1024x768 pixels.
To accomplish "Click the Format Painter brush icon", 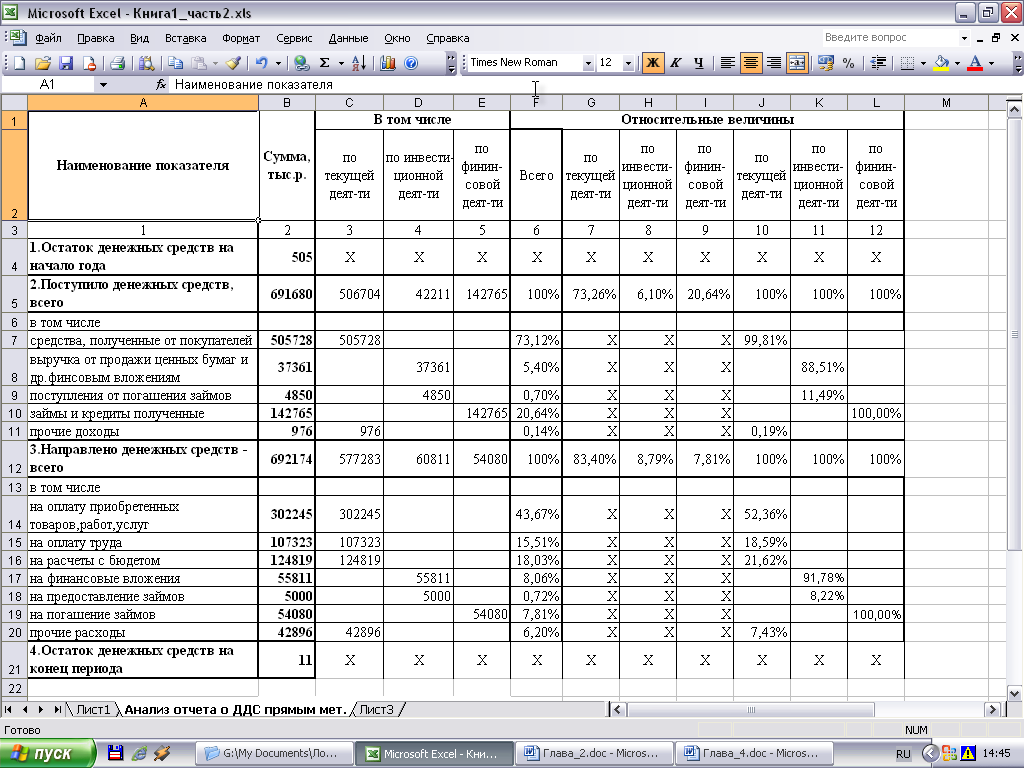I will click(x=233, y=63).
